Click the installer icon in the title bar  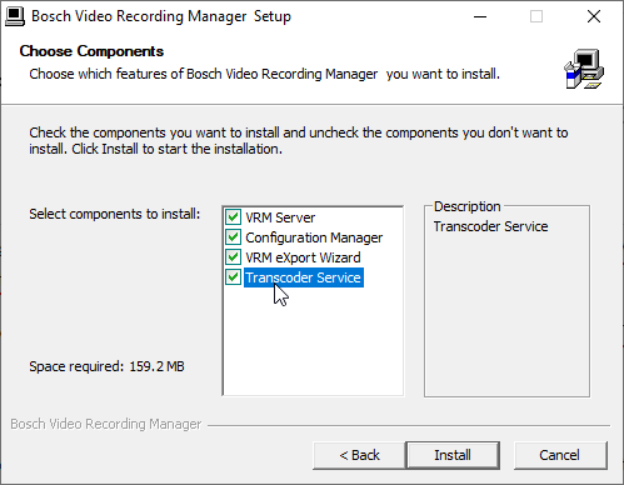[x=16, y=16]
